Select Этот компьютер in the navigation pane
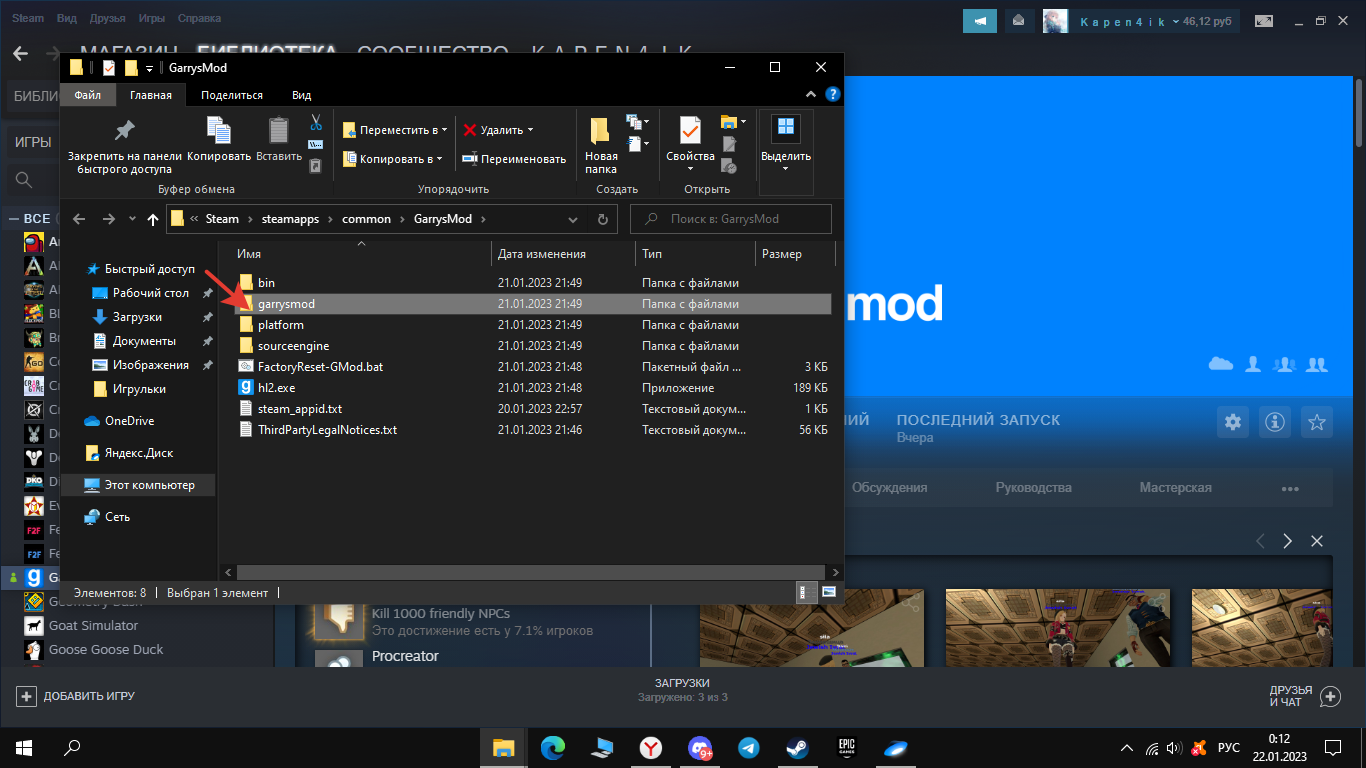The image size is (1366, 768). point(138,485)
